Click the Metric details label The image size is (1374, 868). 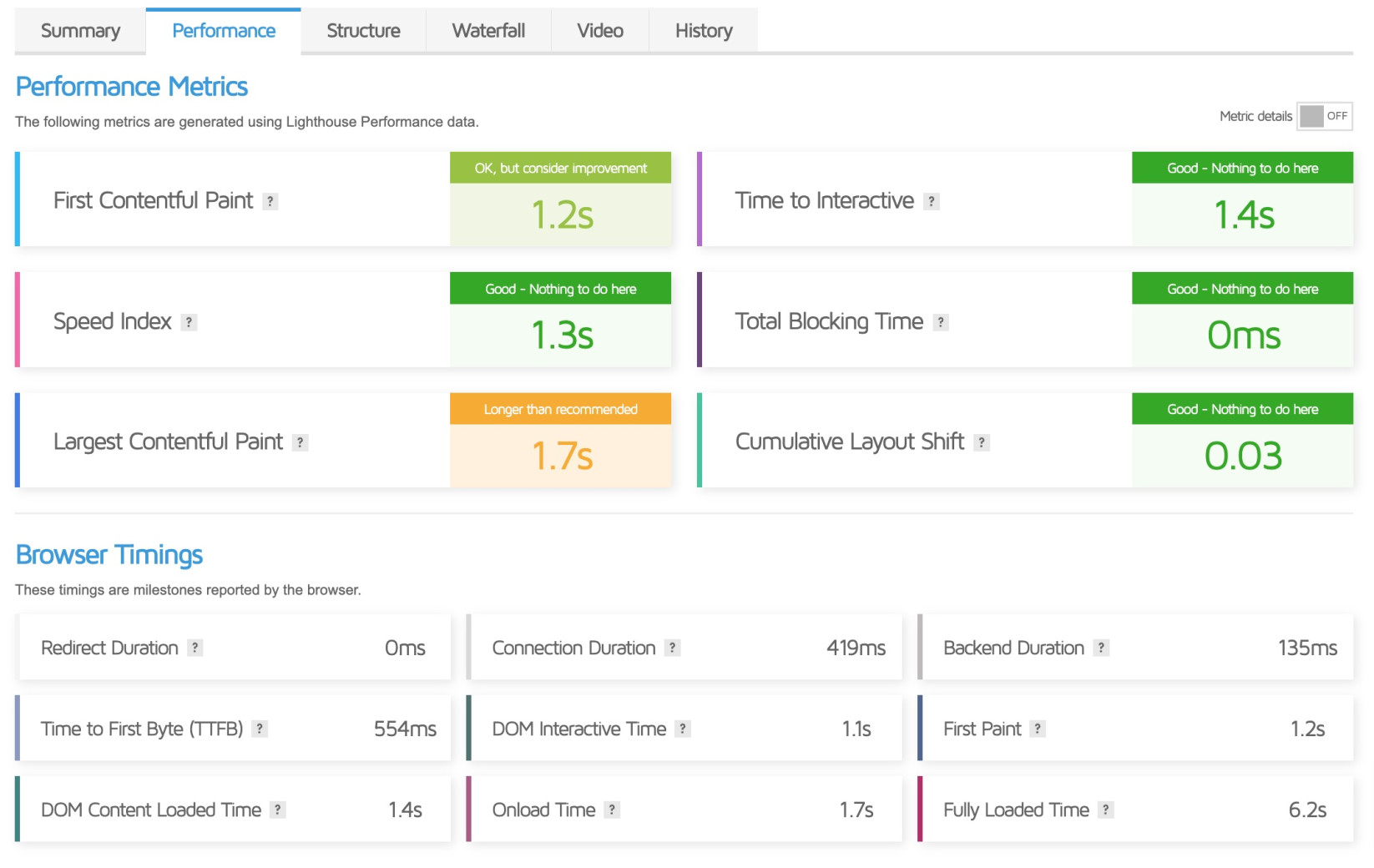pyautogui.click(x=1255, y=116)
